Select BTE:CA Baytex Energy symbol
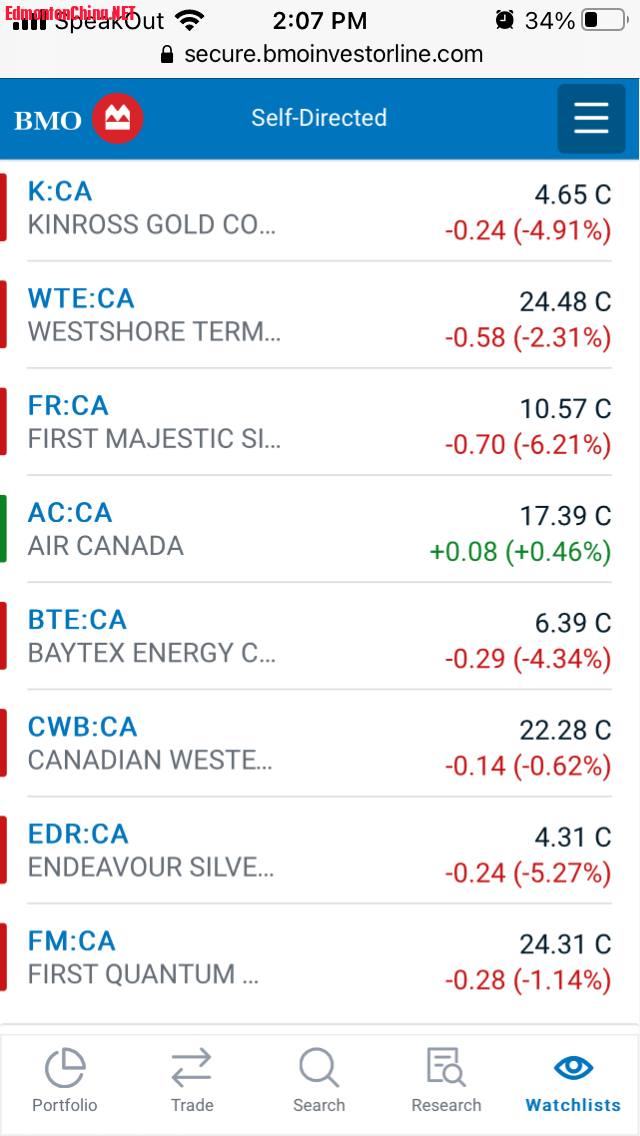The width and height of the screenshot is (640, 1136). [77, 619]
